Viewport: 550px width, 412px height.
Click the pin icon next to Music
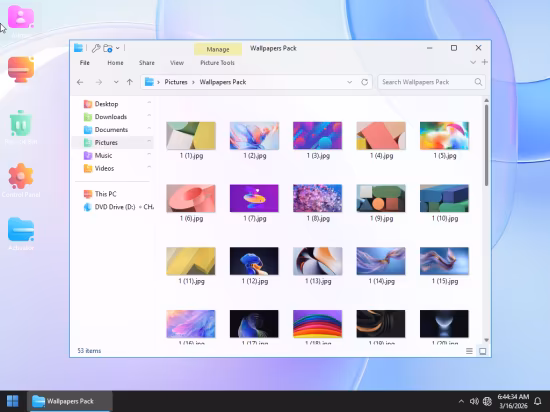tap(149, 154)
